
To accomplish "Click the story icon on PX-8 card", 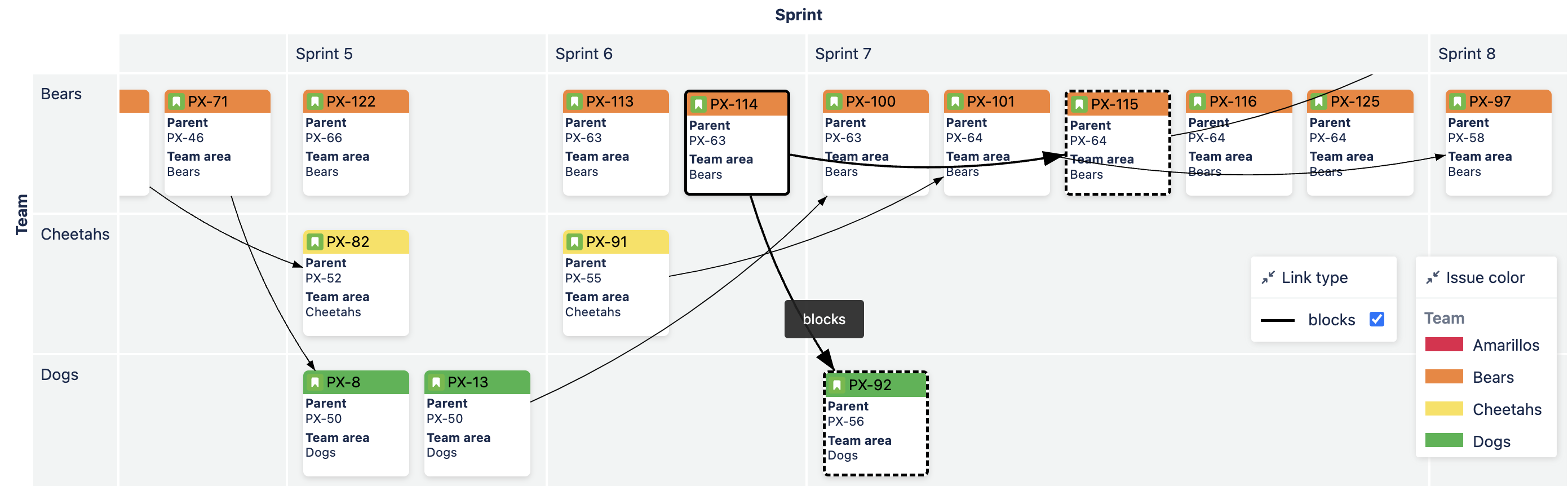I will pos(315,382).
